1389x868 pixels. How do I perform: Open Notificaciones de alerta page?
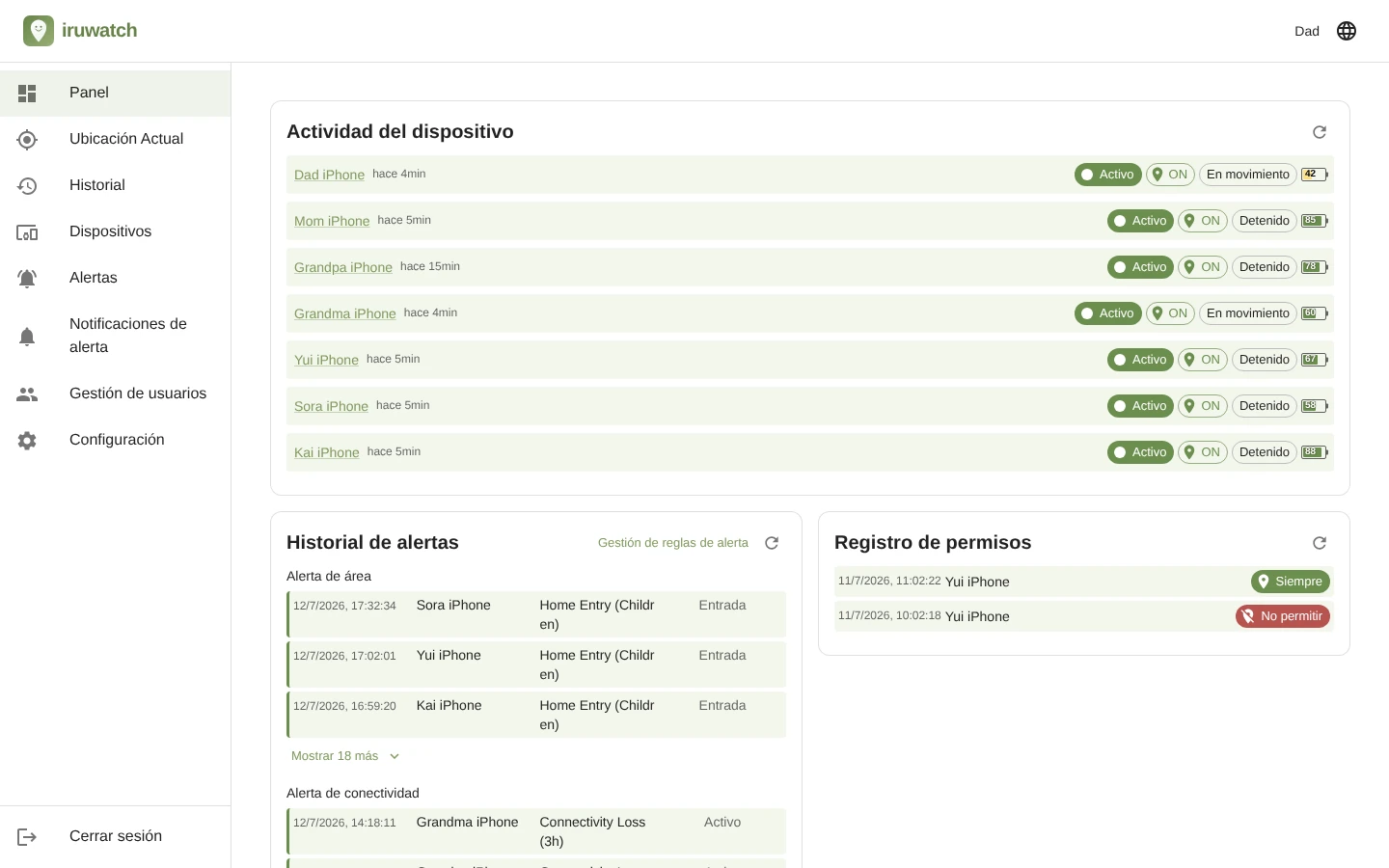click(116, 336)
